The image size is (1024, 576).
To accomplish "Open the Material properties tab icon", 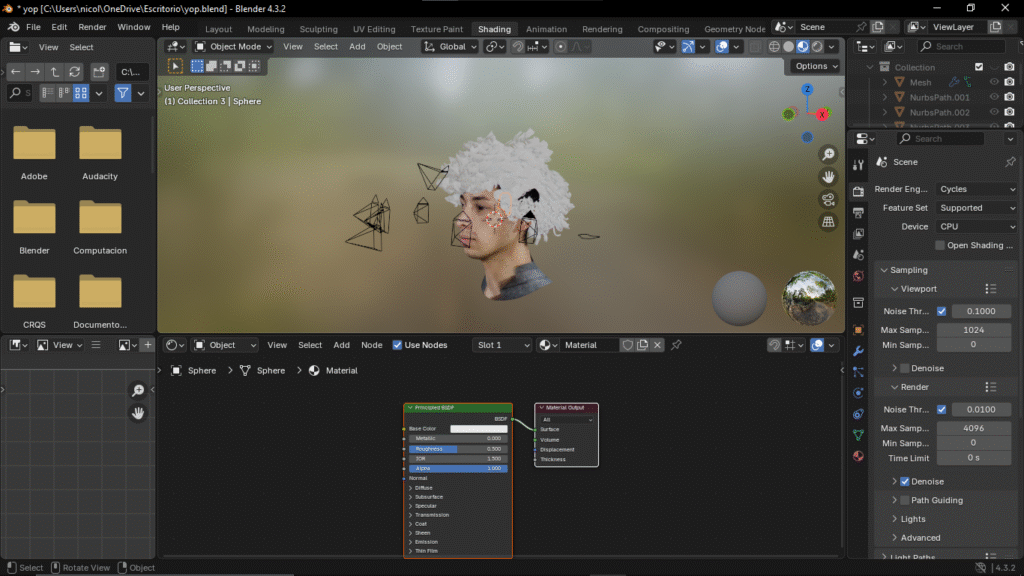I will 858,456.
